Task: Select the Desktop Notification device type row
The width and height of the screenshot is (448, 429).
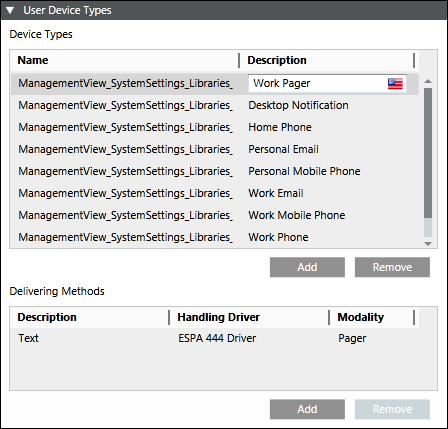Action: point(215,105)
